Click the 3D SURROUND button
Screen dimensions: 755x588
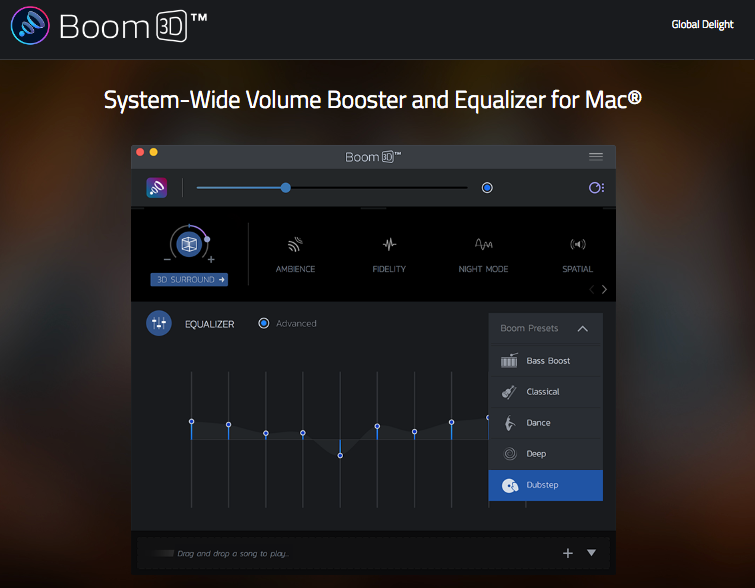click(x=189, y=279)
